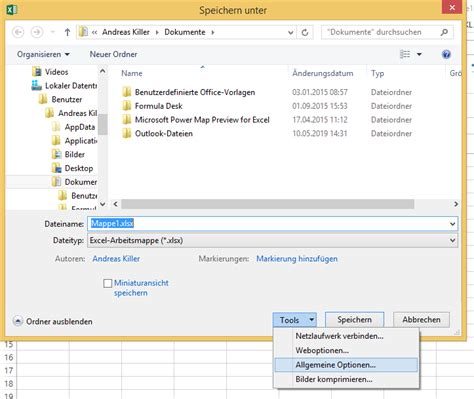This screenshot has height=399, width=474.
Task: Open the Organisieren menu
Action: click(x=43, y=54)
